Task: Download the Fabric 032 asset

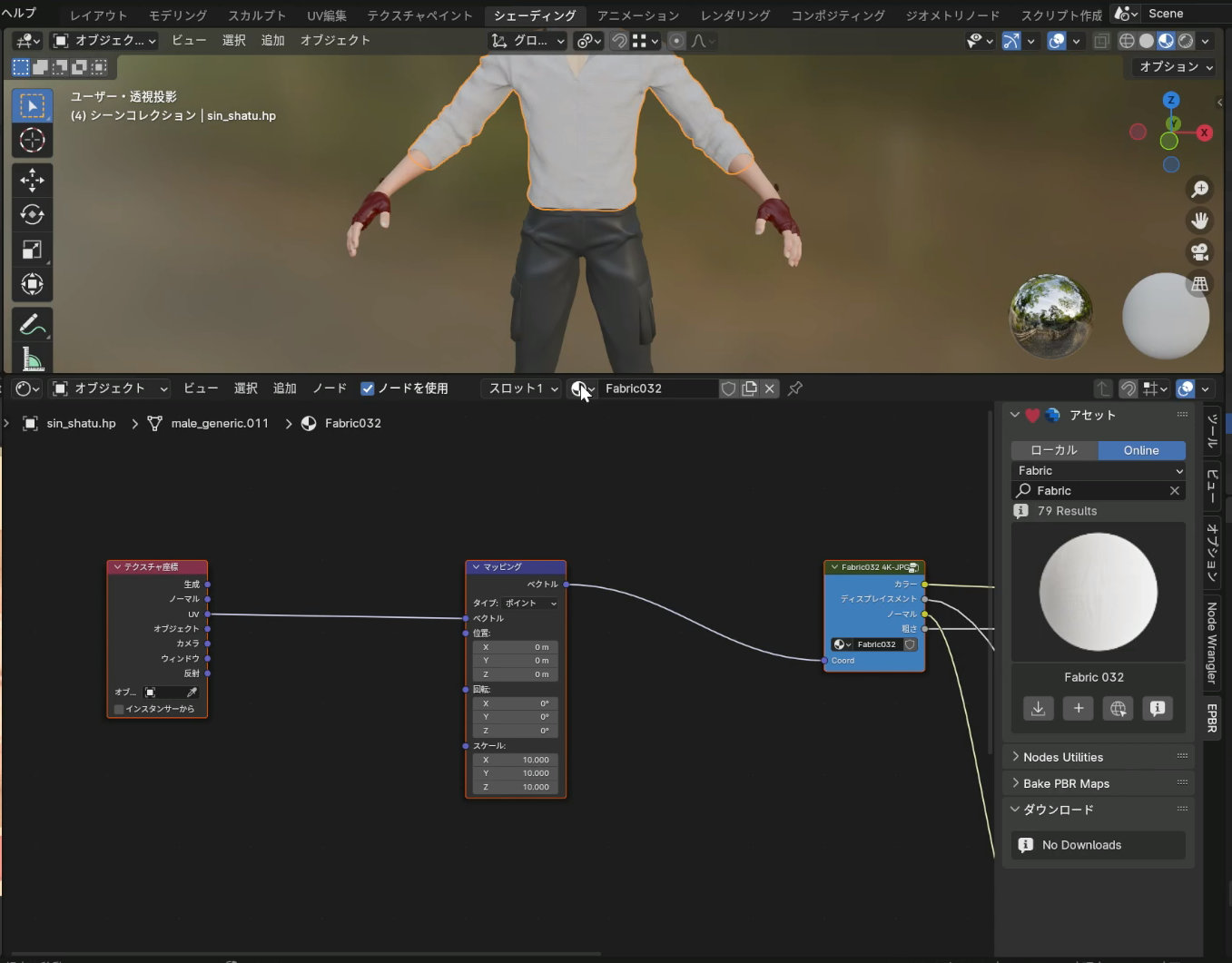Action: [1038, 708]
